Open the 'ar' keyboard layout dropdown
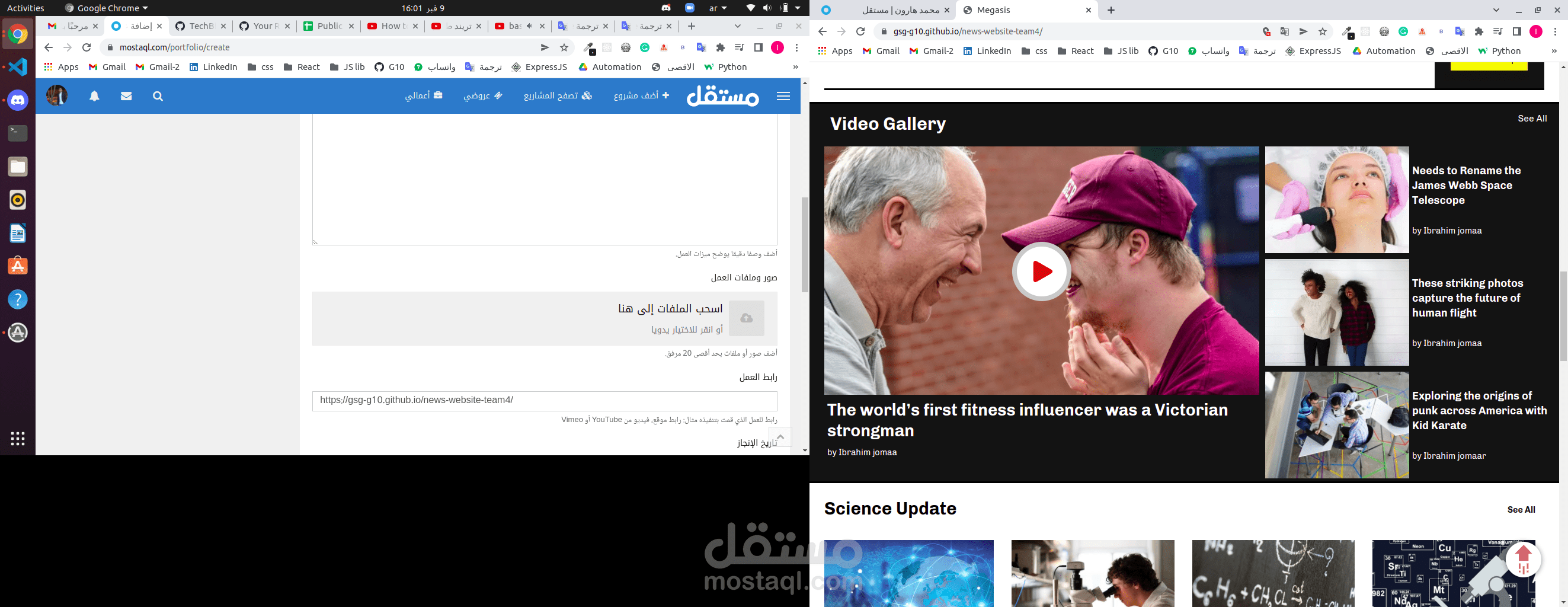Image resolution: width=1568 pixels, height=607 pixels. point(718,8)
